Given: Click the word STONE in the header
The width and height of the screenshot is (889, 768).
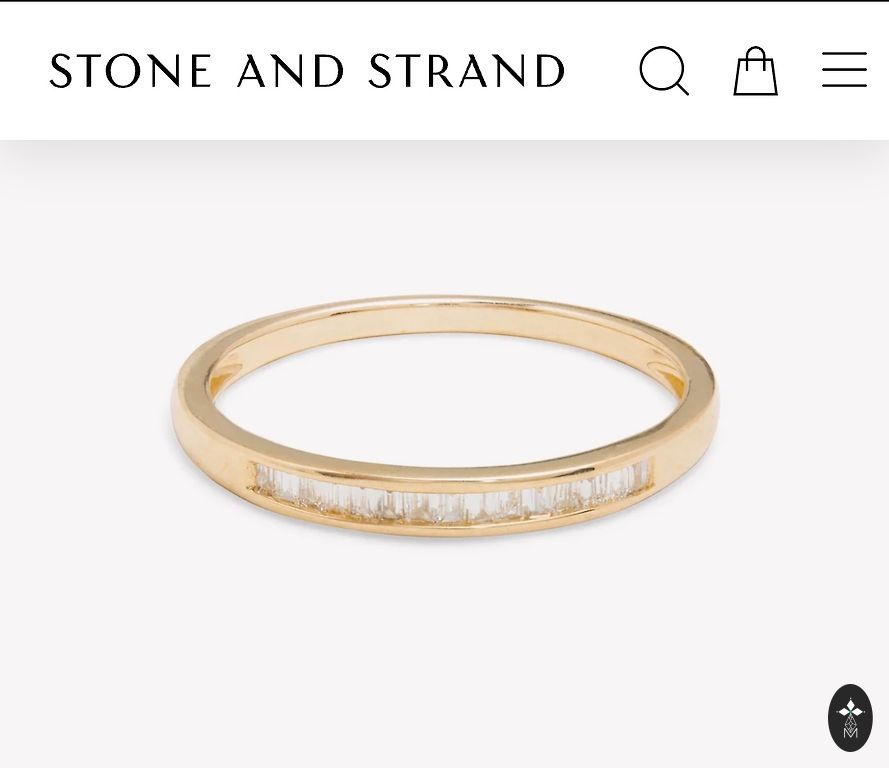Looking at the screenshot, I should click(x=130, y=71).
